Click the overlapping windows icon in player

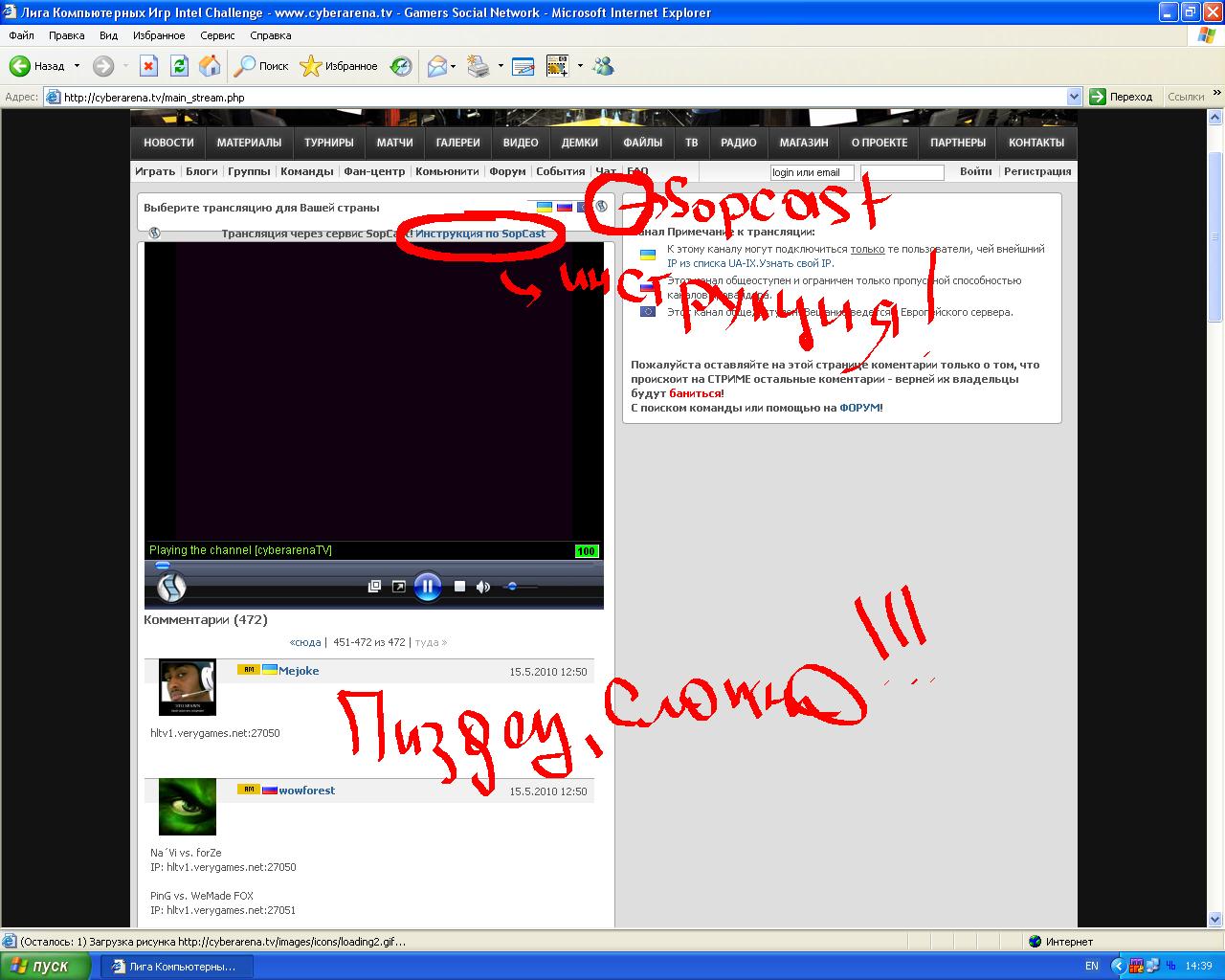click(374, 587)
